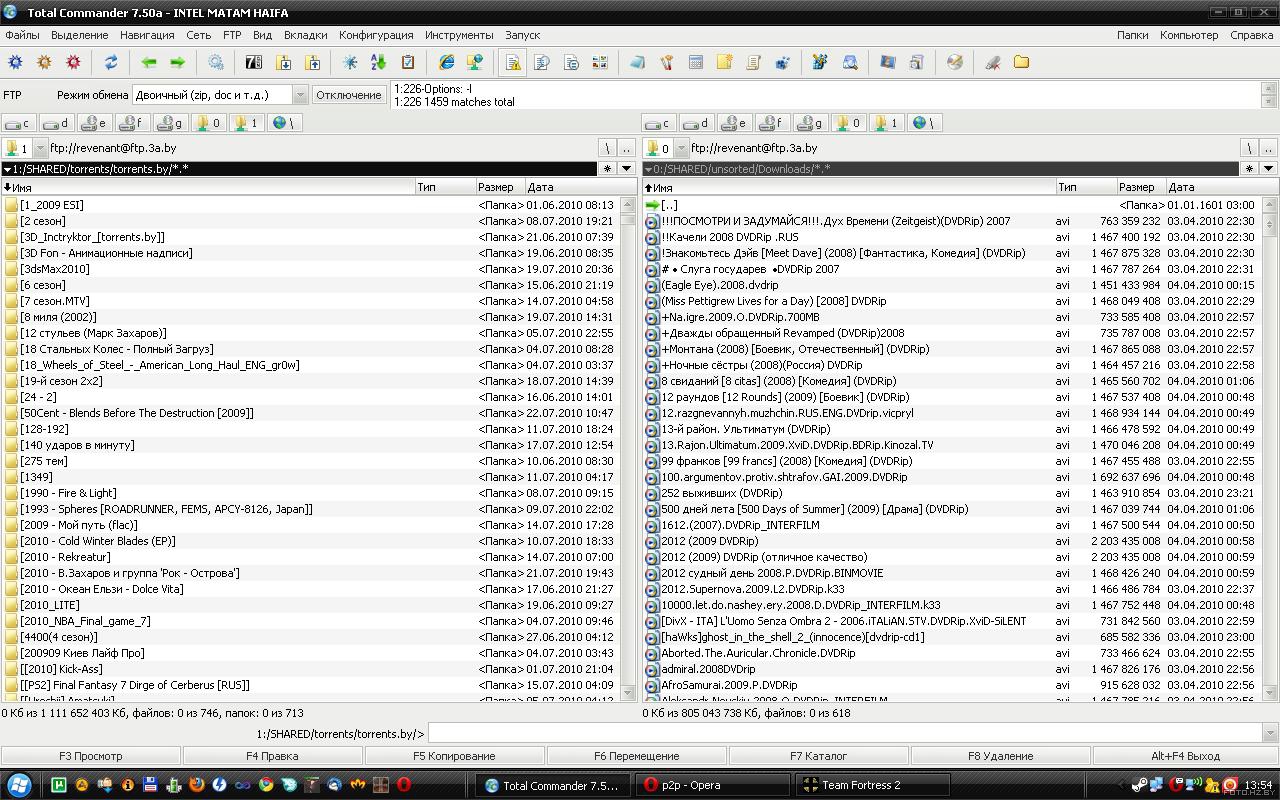Viewport: 1280px width, 800px height.
Task: Select the [3dsMax2010] folder row
Action: click(310, 269)
